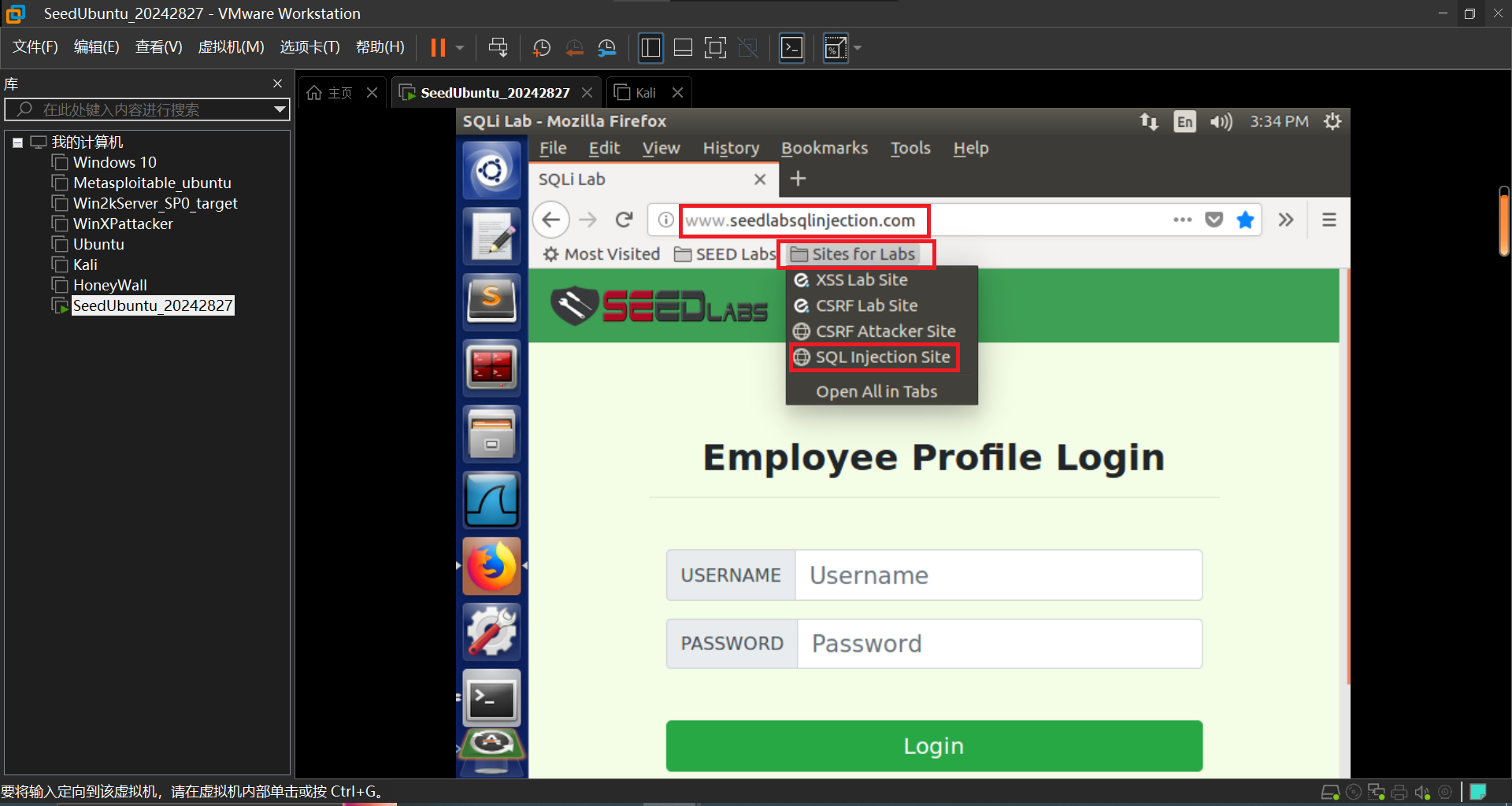Select Windows 10 in the library

tap(114, 162)
